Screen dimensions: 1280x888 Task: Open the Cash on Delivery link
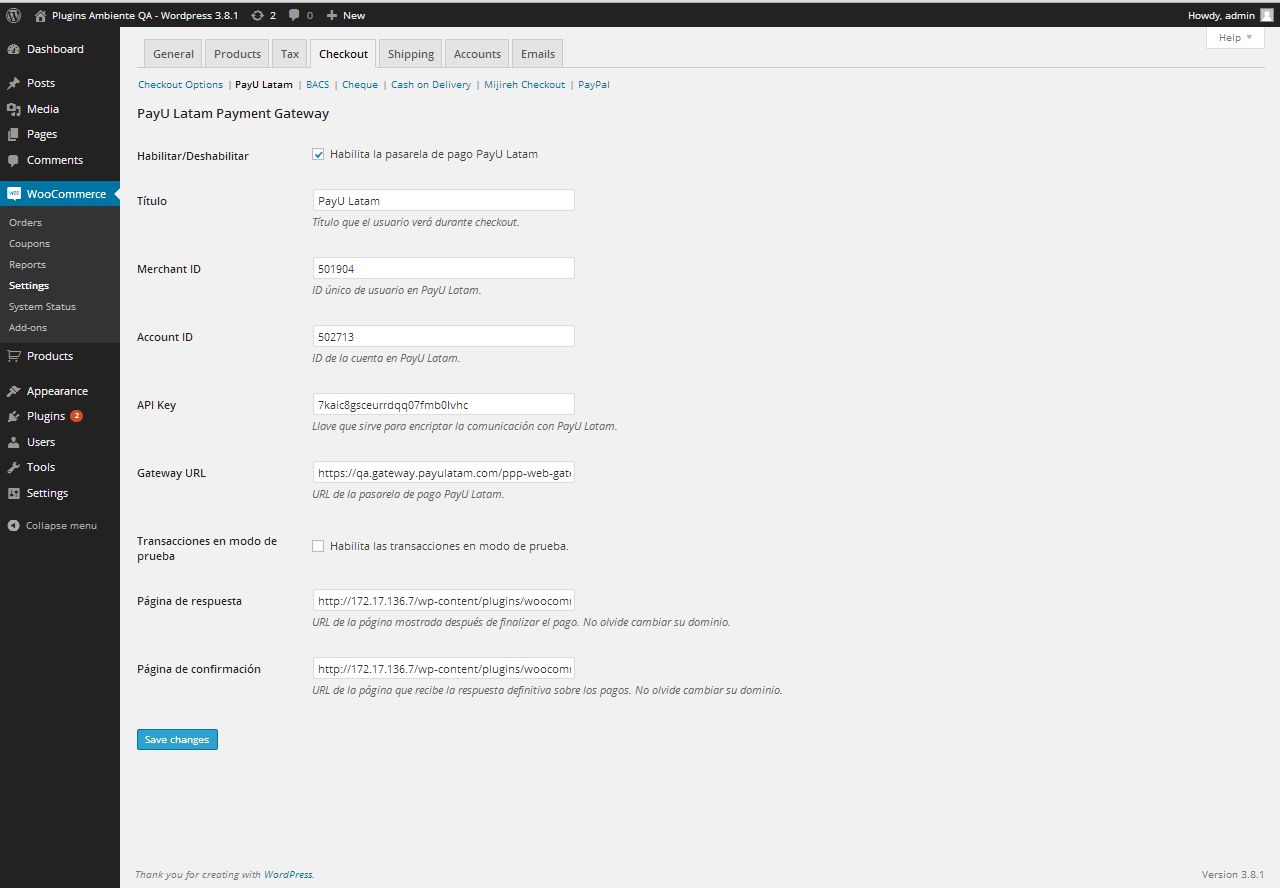(431, 85)
